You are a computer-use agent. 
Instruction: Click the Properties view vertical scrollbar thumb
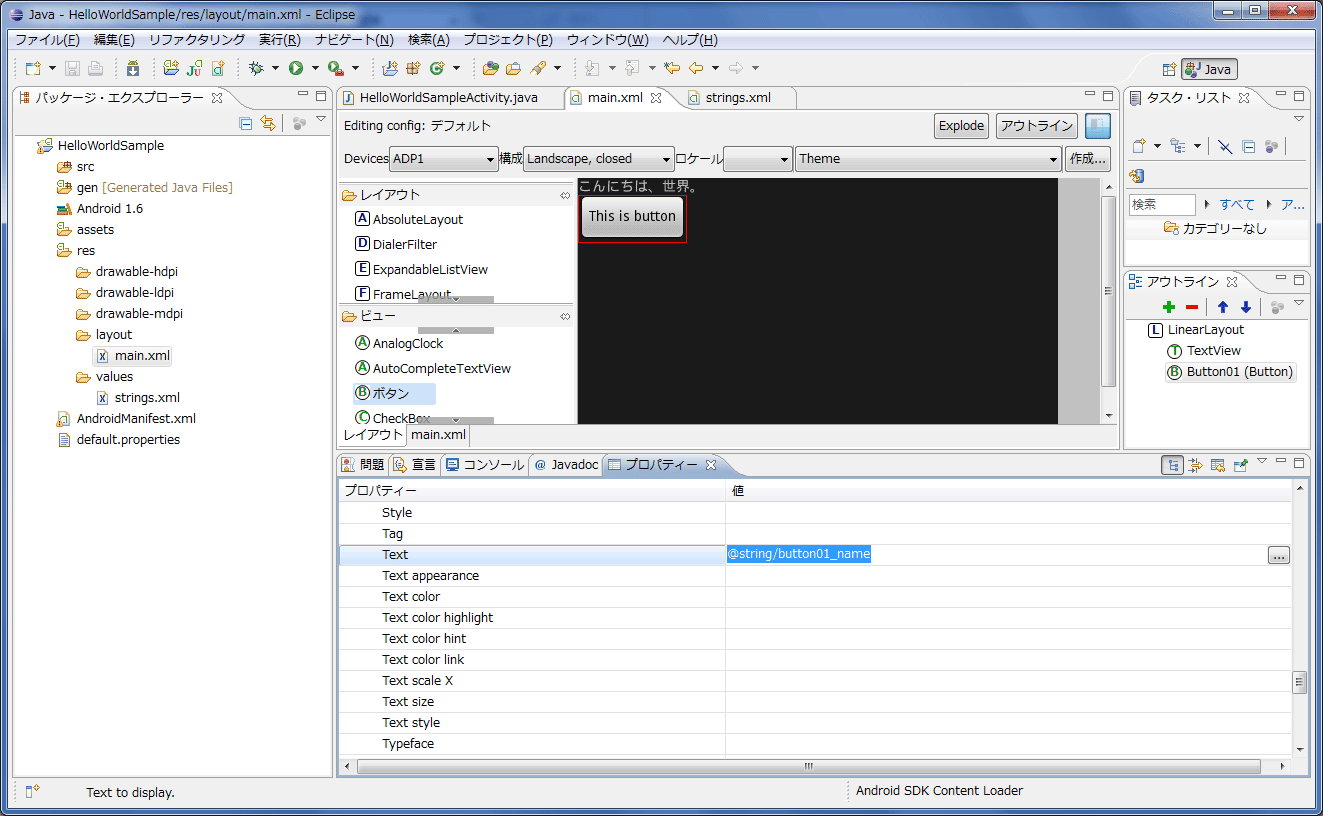(1300, 683)
